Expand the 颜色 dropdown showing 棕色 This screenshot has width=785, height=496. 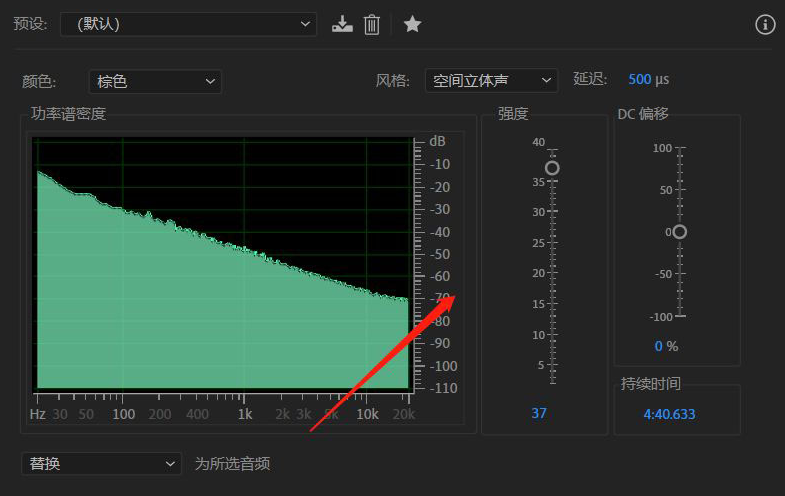pyautogui.click(x=155, y=81)
